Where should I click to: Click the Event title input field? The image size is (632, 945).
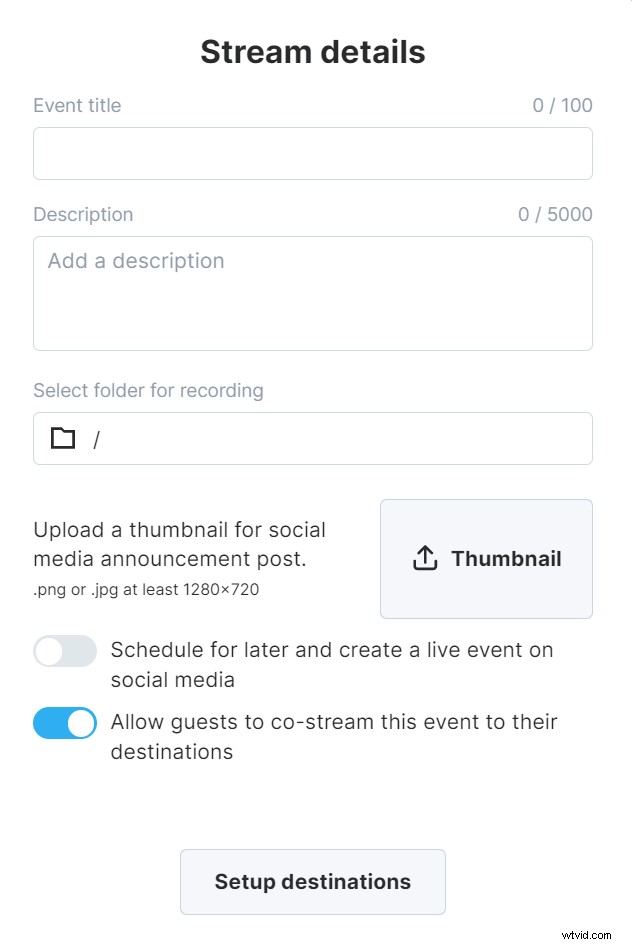pyautogui.click(x=312, y=153)
